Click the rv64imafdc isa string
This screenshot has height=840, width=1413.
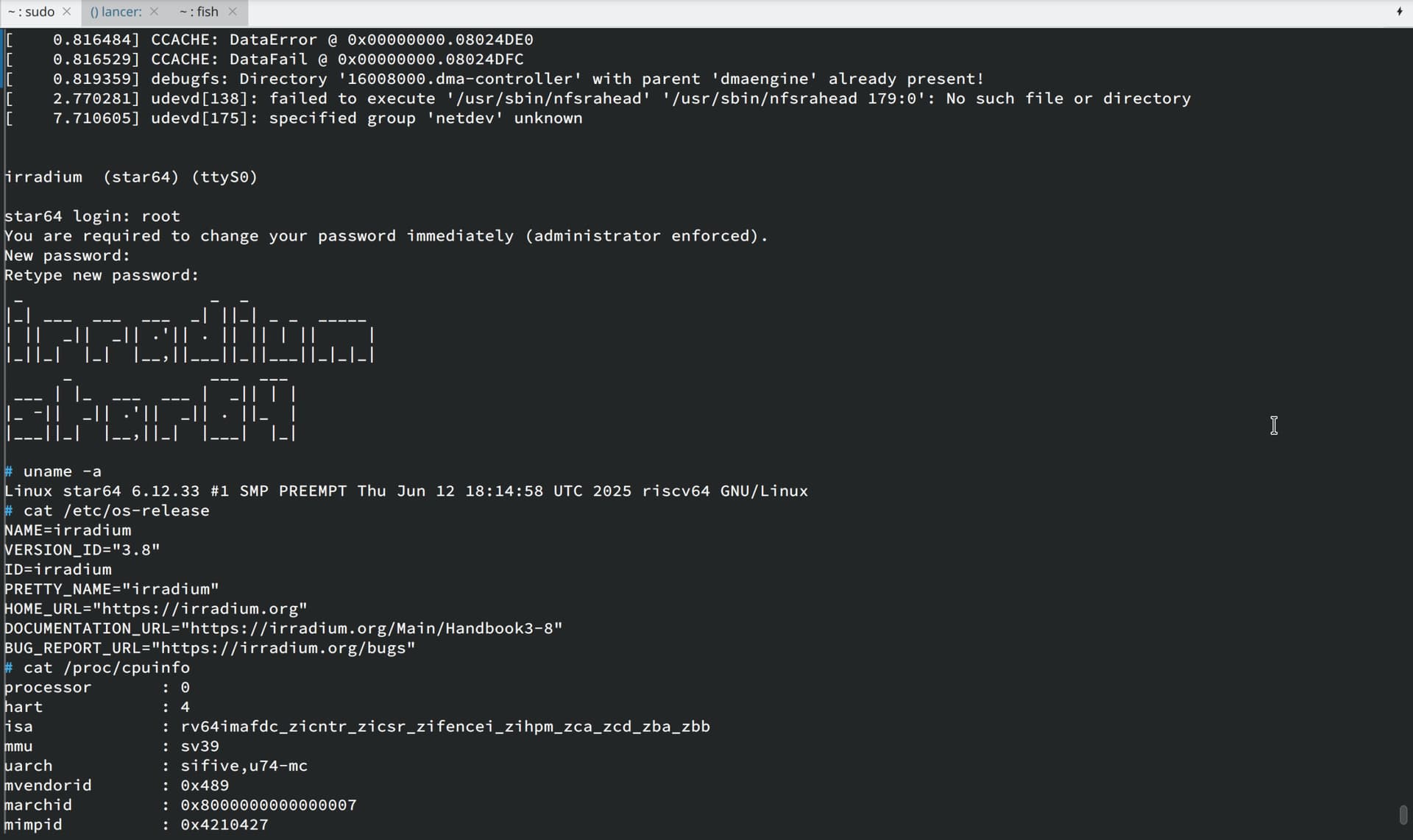point(445,727)
